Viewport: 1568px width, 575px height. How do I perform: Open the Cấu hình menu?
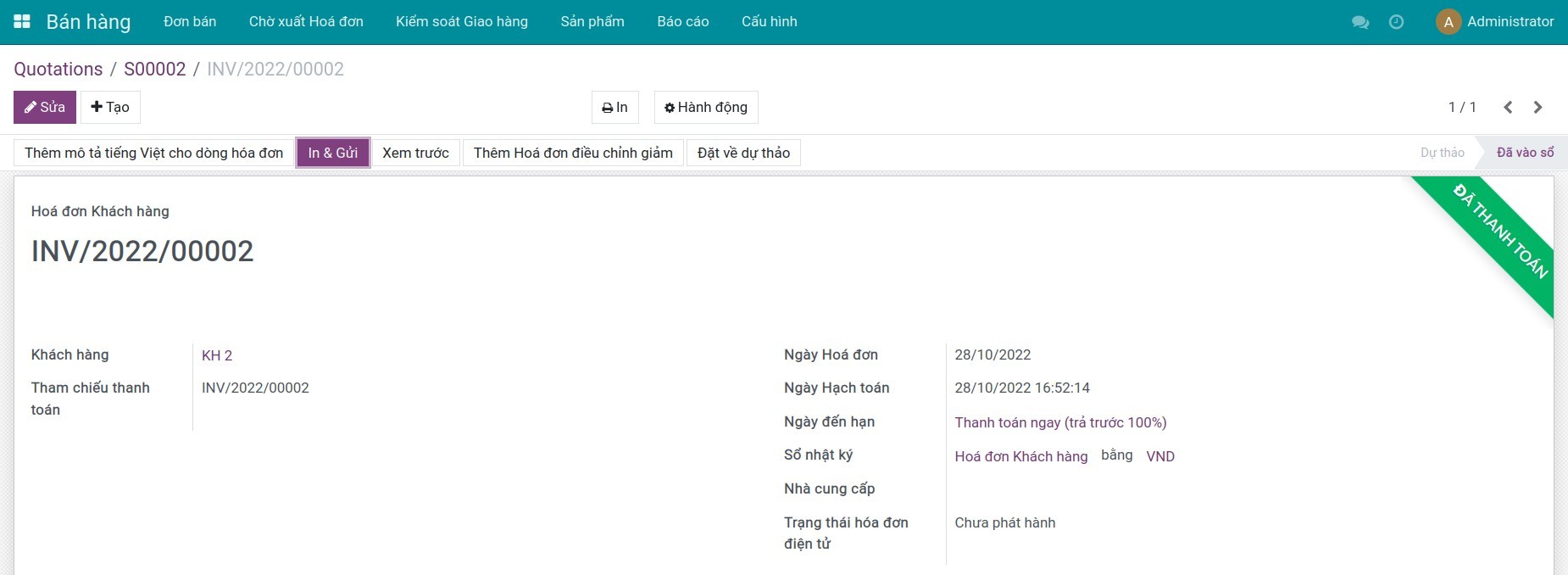click(769, 22)
